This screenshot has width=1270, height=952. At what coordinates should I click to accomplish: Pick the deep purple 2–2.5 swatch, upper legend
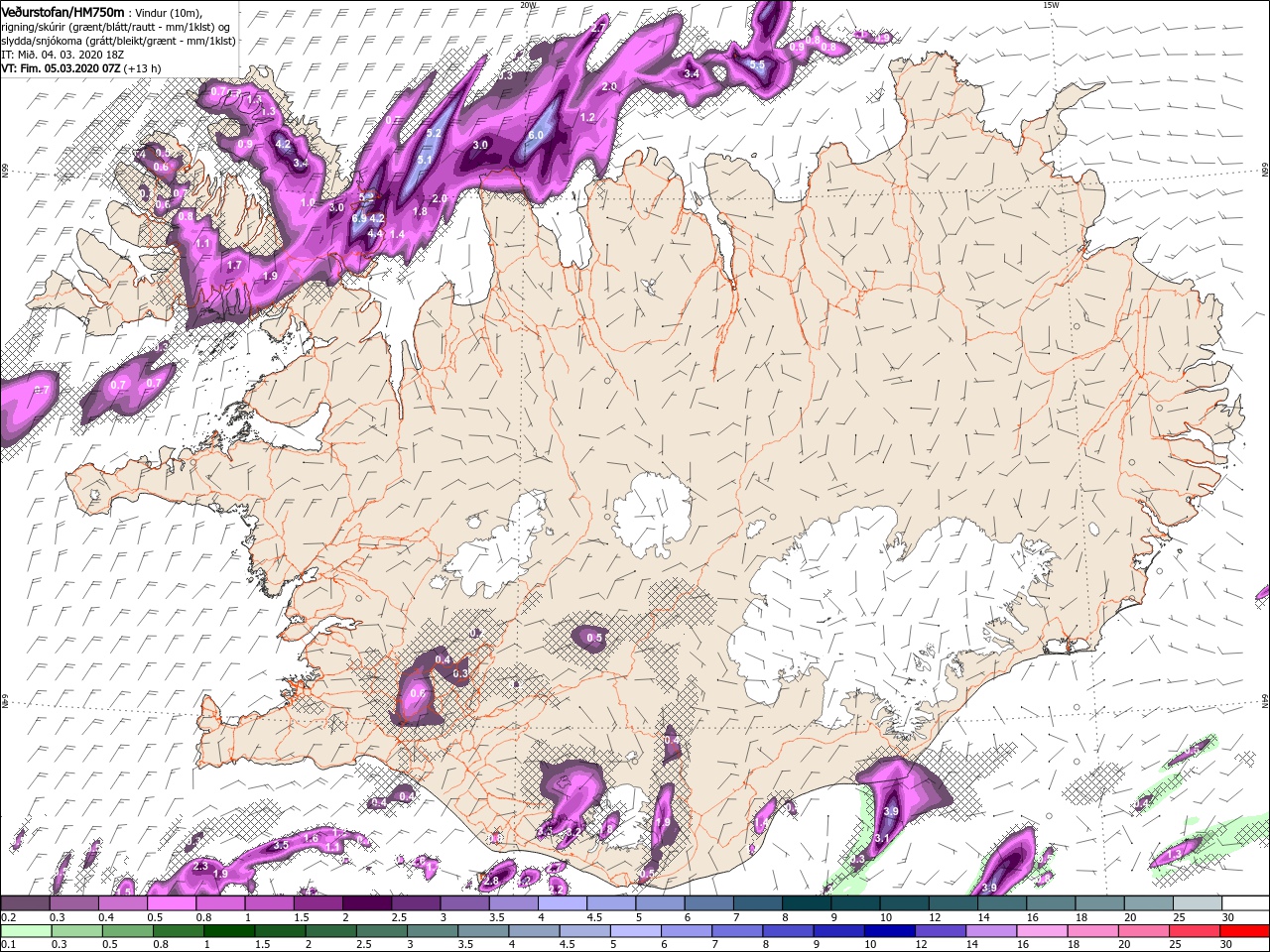pos(366,903)
